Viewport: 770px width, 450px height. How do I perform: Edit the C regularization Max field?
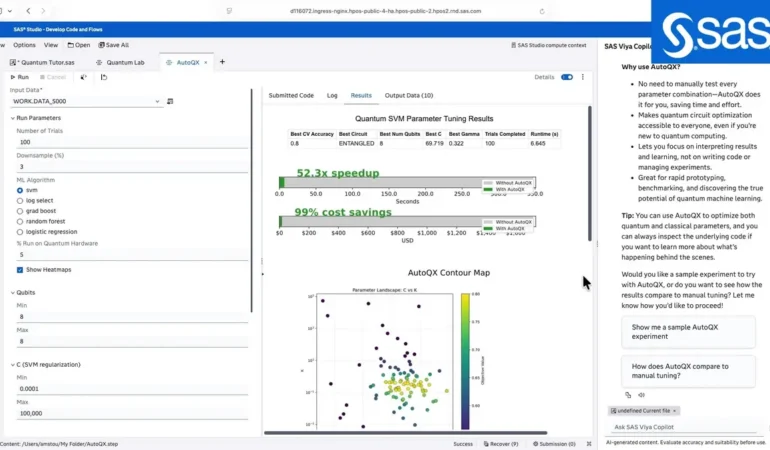132,413
